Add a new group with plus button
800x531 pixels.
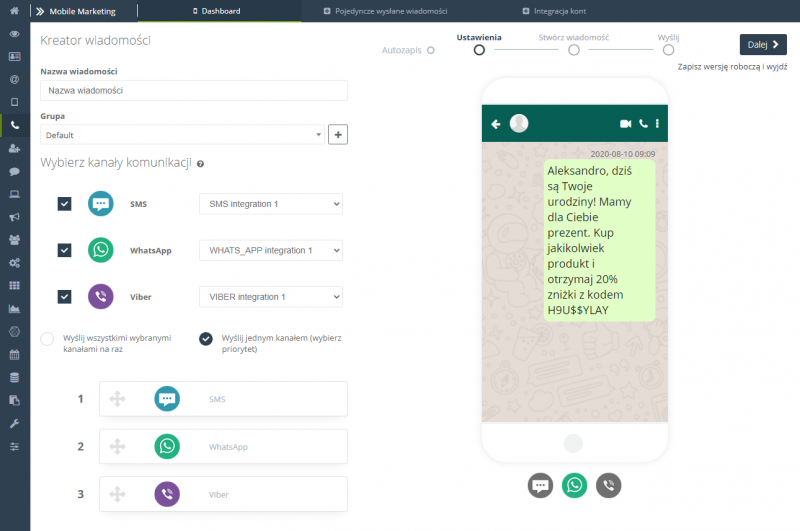click(x=338, y=135)
